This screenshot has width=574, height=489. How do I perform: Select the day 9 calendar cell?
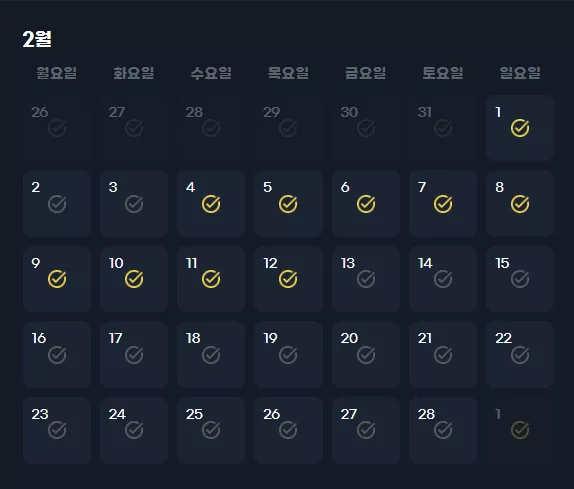pos(57,279)
